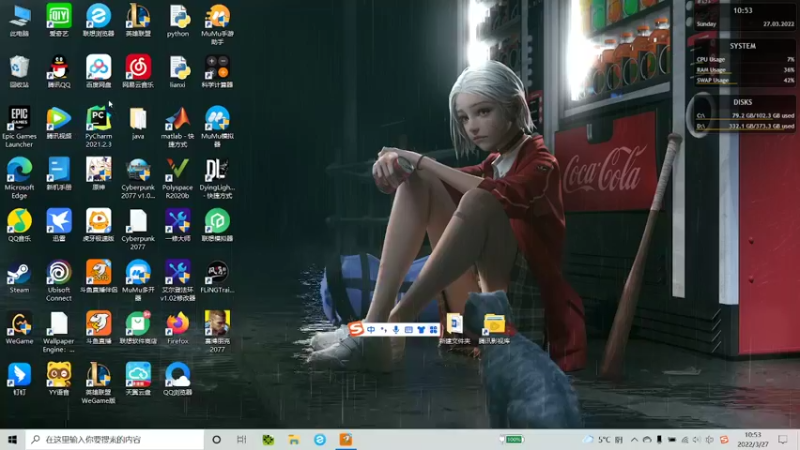The image size is (800, 450).
Task: Open the python file on the desktop
Action: click(x=178, y=20)
